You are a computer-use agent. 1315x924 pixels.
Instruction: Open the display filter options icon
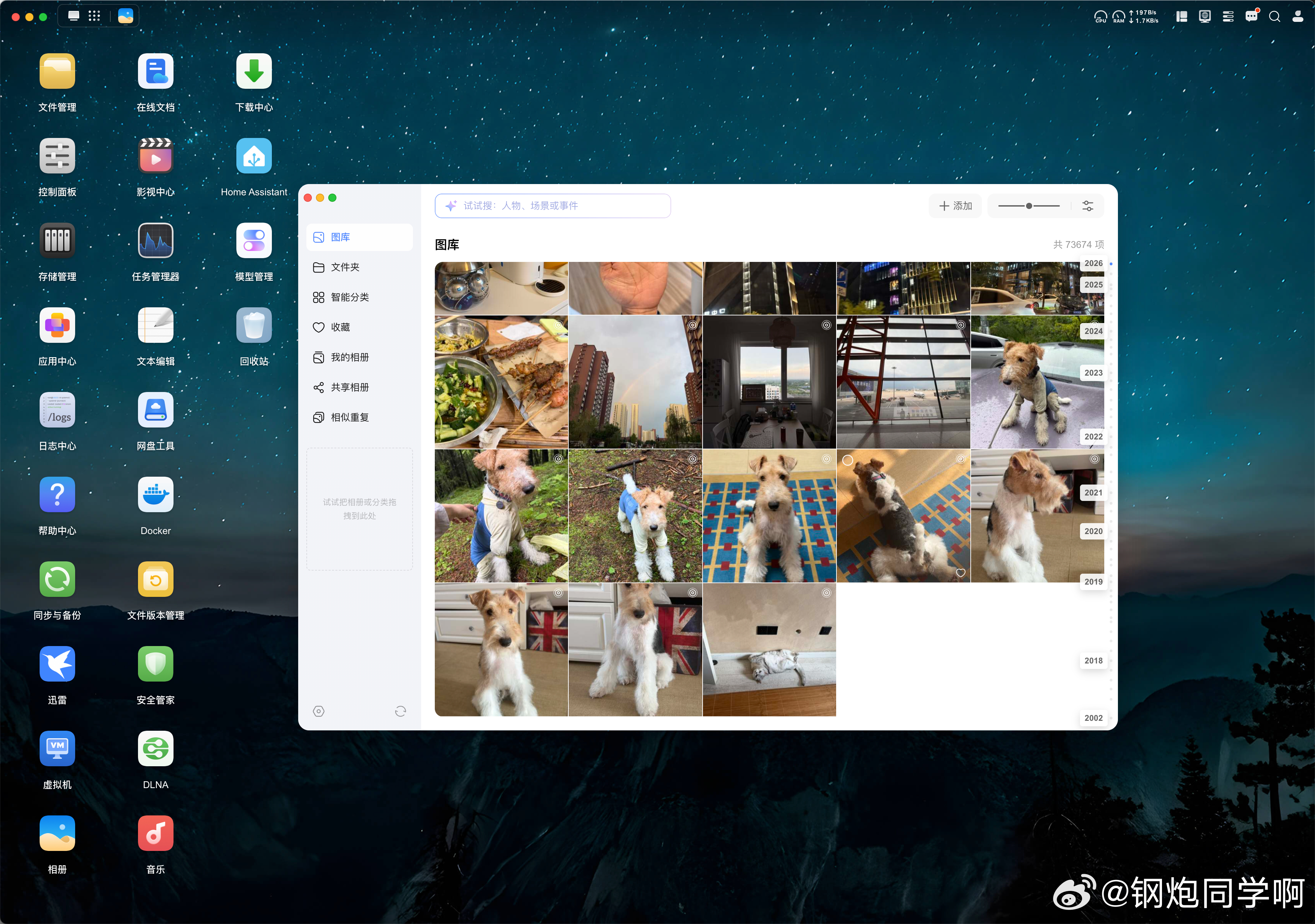(x=1088, y=206)
